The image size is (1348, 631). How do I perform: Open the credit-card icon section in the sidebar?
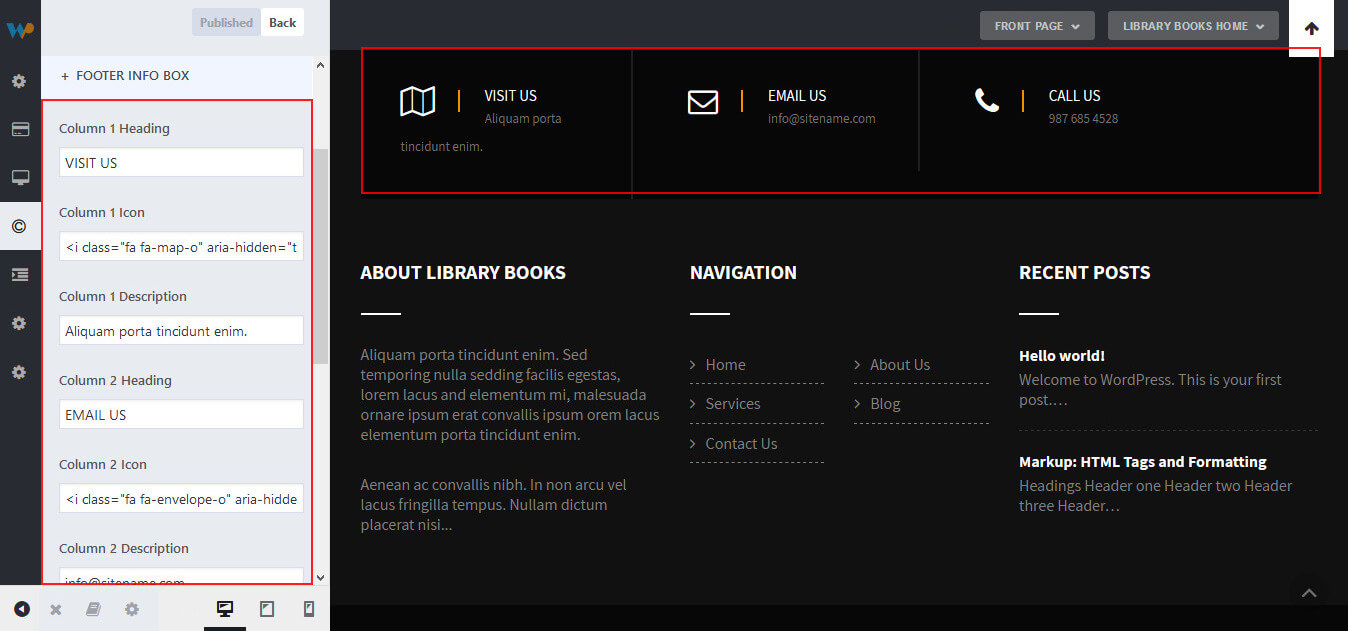point(19,129)
